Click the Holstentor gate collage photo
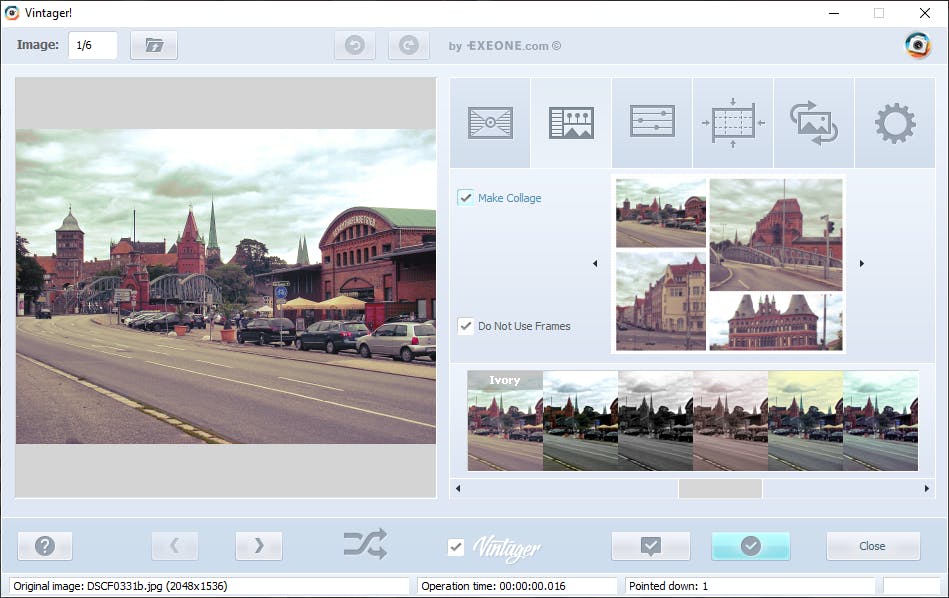 coord(776,322)
